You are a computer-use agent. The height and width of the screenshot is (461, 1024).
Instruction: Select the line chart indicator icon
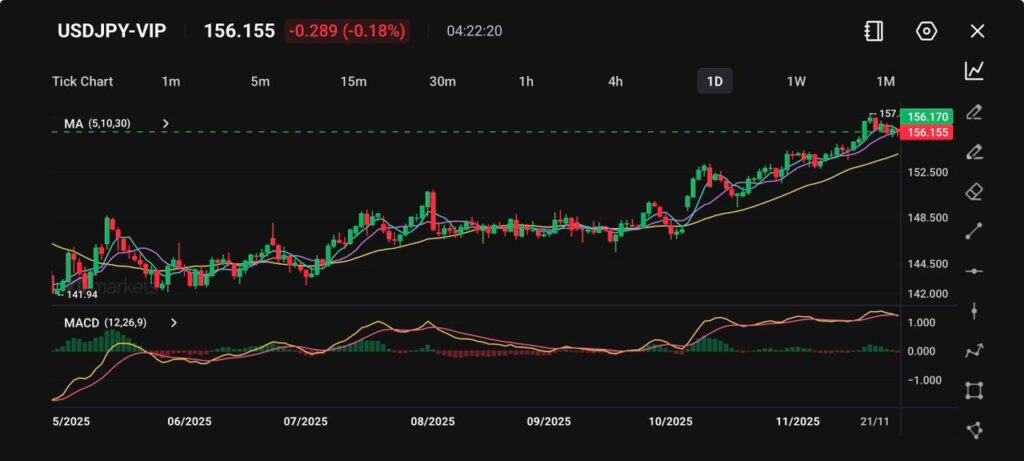point(974,71)
